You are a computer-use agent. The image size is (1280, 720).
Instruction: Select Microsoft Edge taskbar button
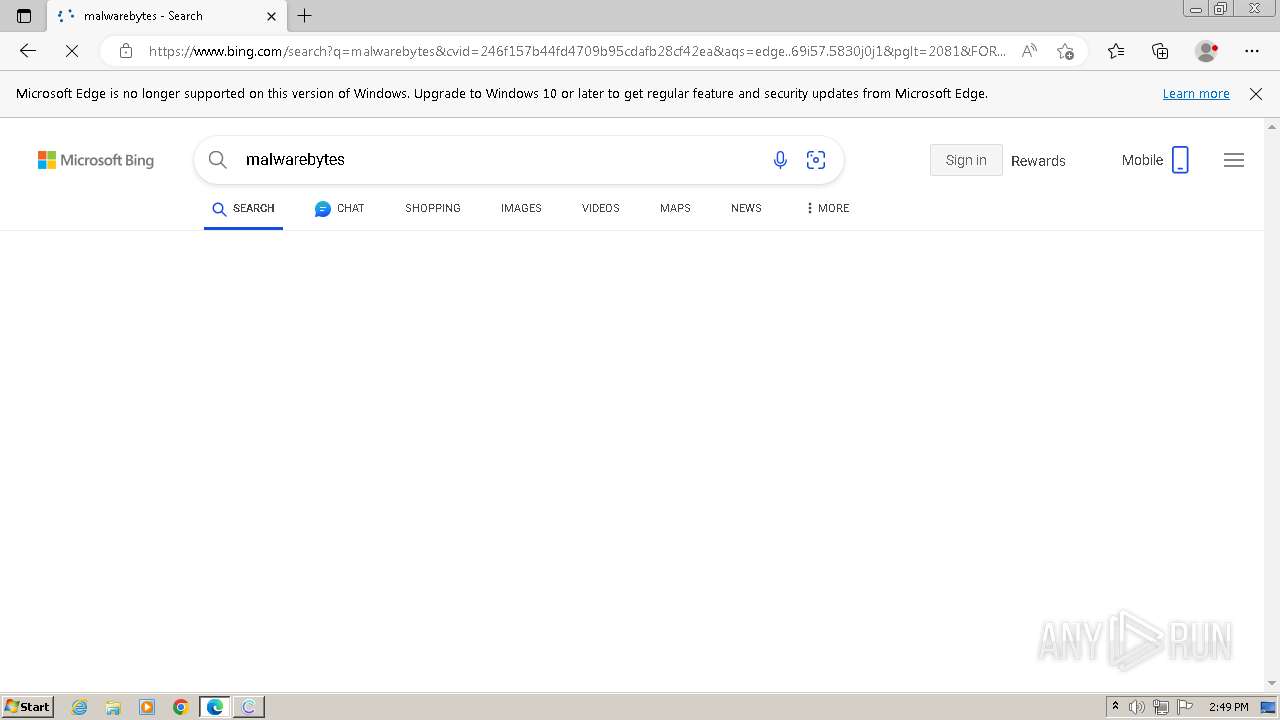point(215,707)
